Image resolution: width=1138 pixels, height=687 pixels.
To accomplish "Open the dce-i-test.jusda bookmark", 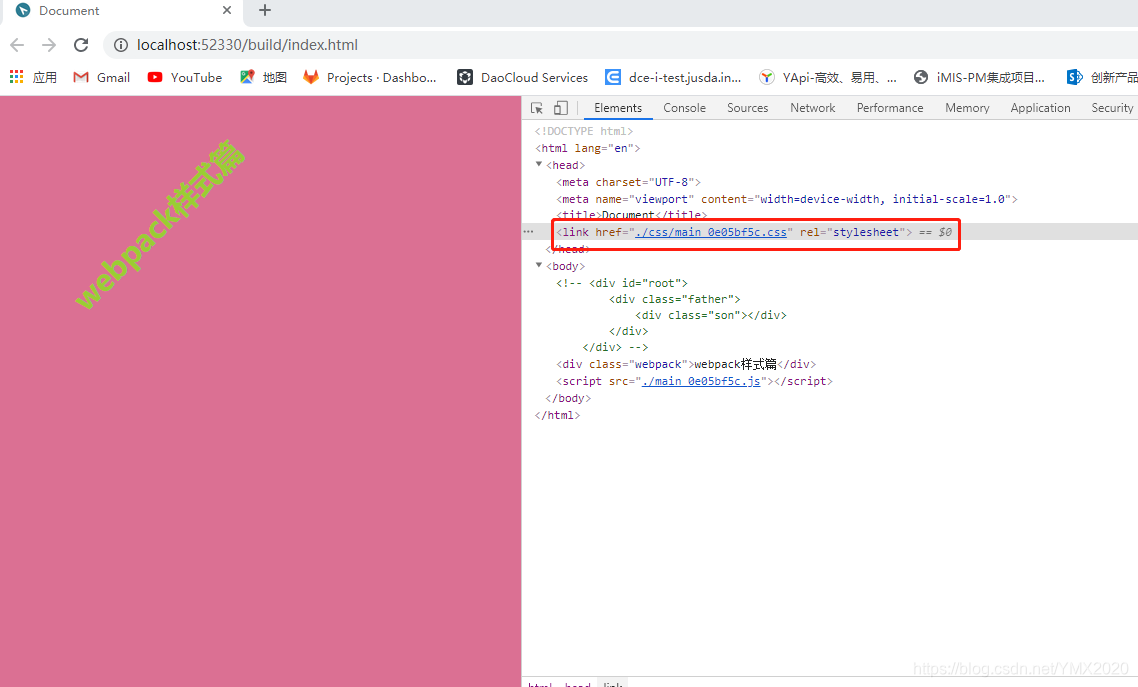I will (x=673, y=77).
